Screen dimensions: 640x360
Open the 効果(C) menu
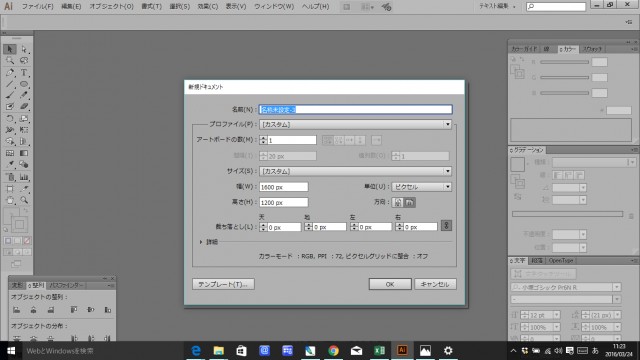click(207, 7)
